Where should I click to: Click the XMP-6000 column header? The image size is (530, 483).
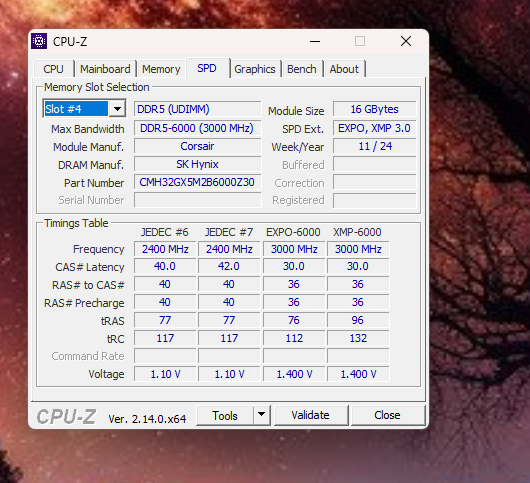357,232
